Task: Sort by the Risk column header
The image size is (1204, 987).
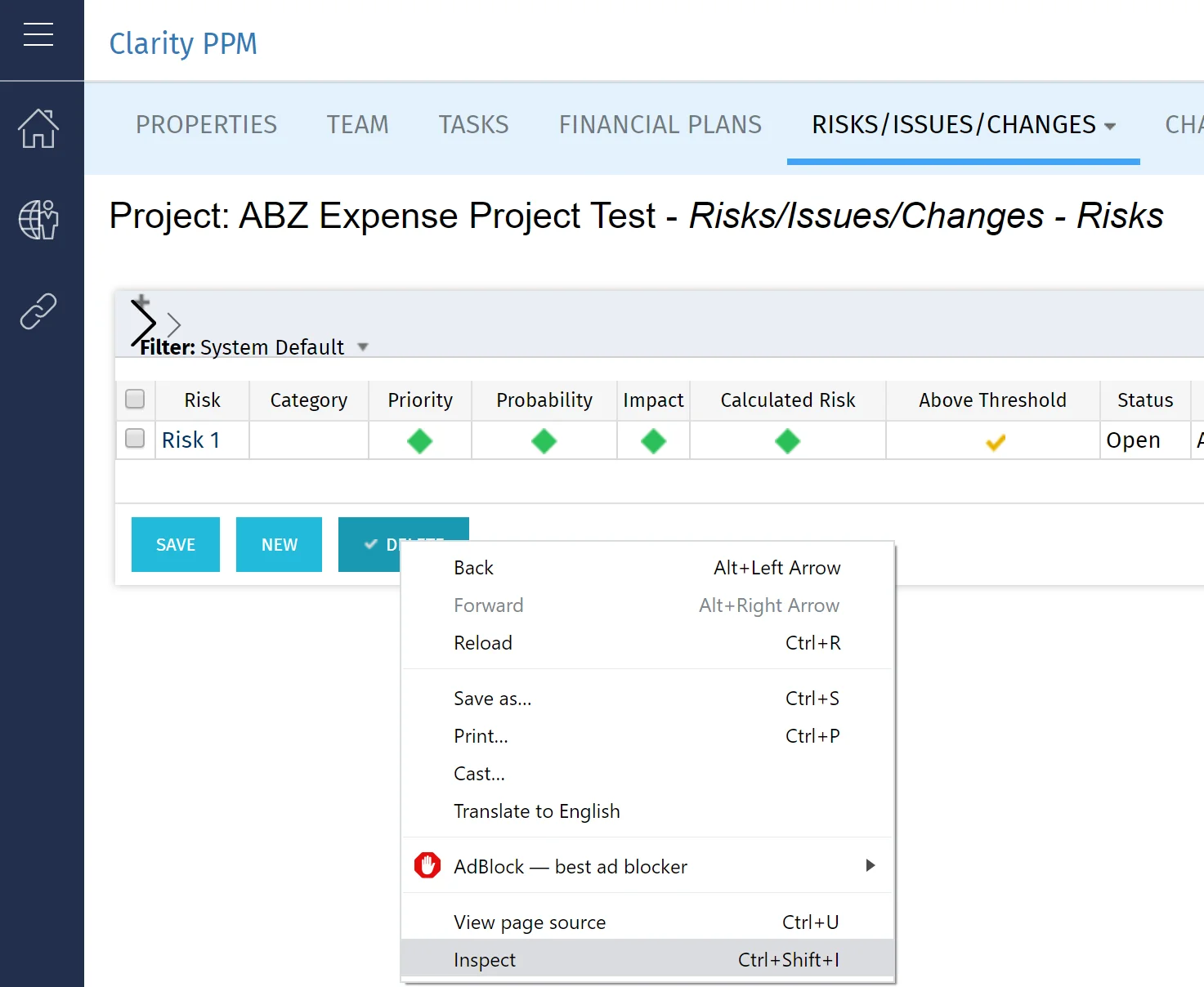Action: [202, 400]
